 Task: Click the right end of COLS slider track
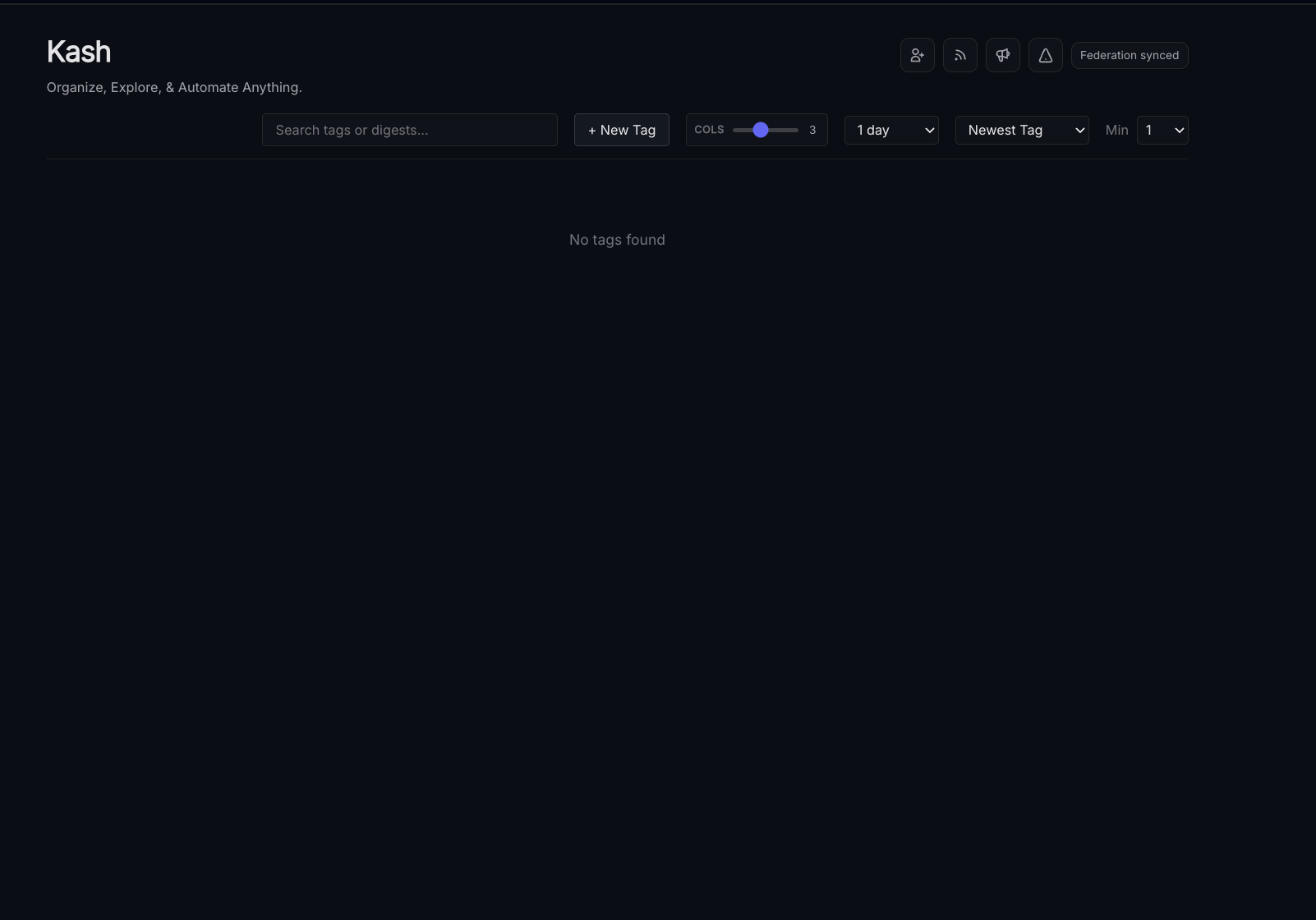coord(796,131)
